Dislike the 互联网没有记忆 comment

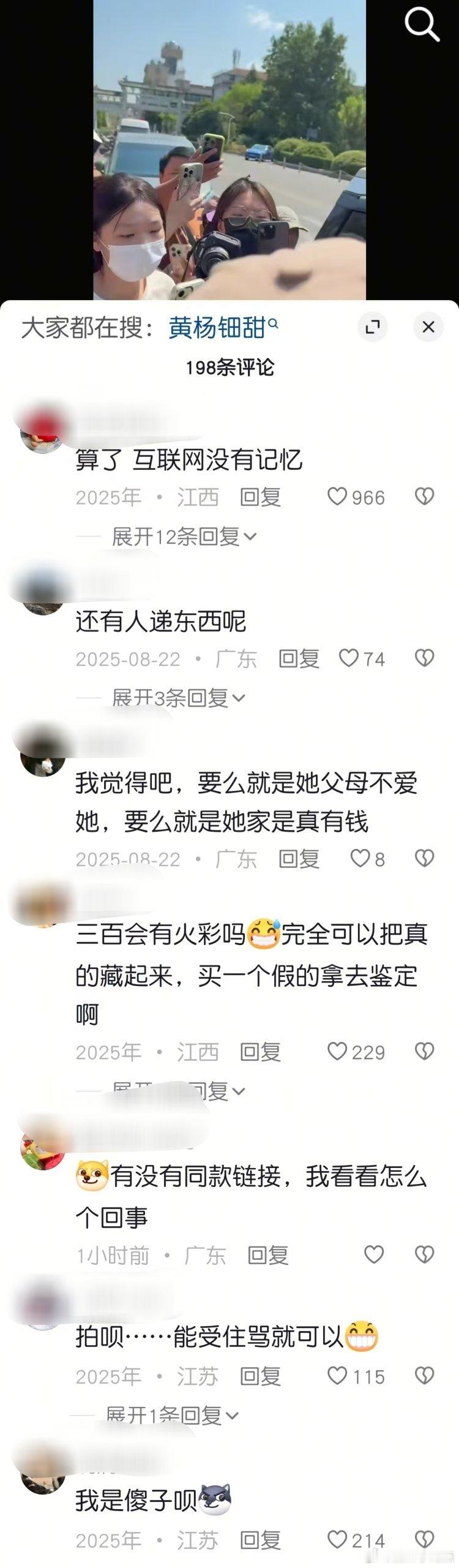pos(424,496)
